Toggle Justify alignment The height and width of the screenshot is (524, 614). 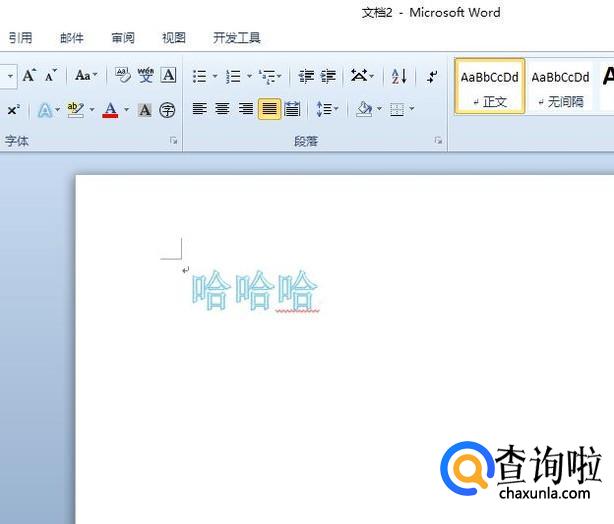point(269,109)
